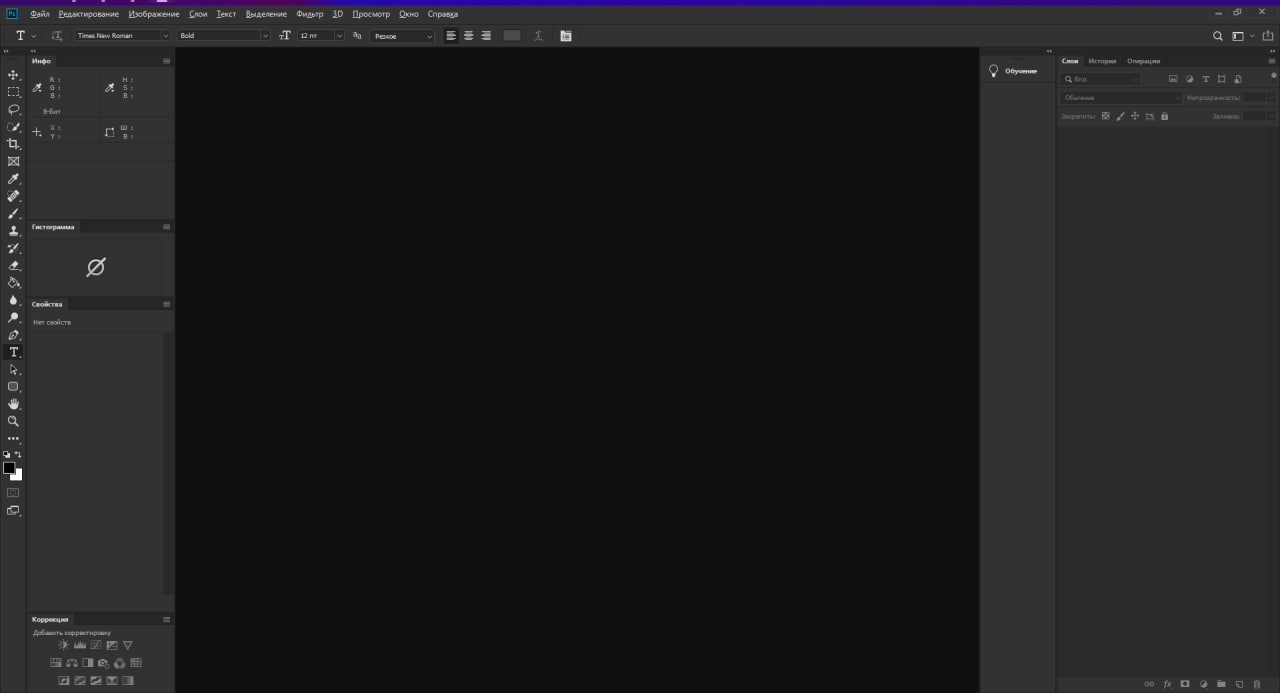Open the warp text options

538,36
